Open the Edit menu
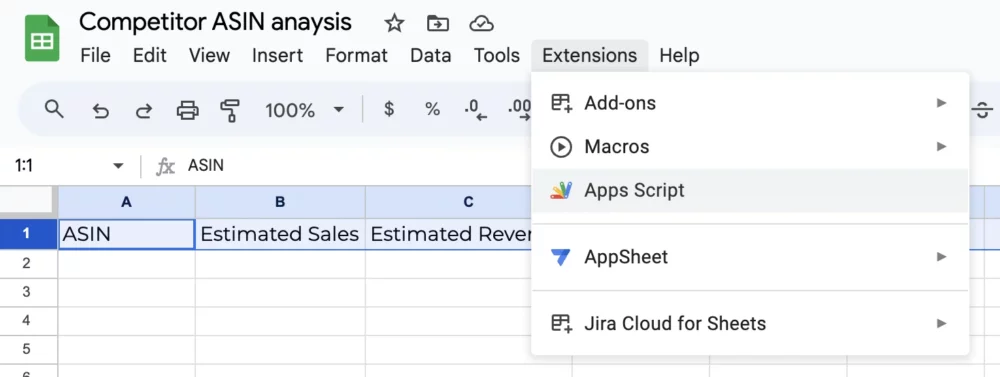 (x=149, y=55)
